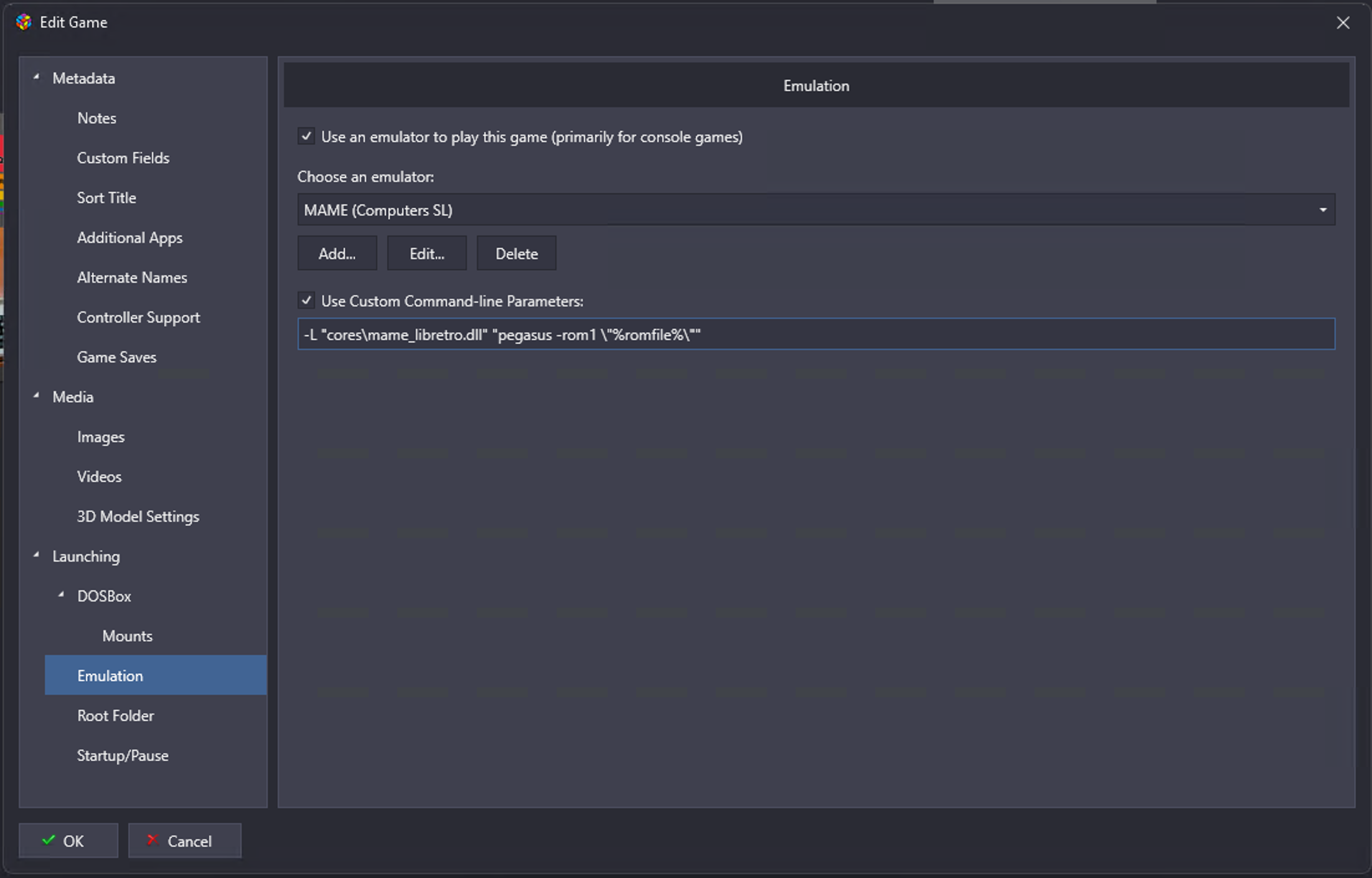Collapse the Media tree section
The height and width of the screenshot is (878, 1372).
(36, 396)
